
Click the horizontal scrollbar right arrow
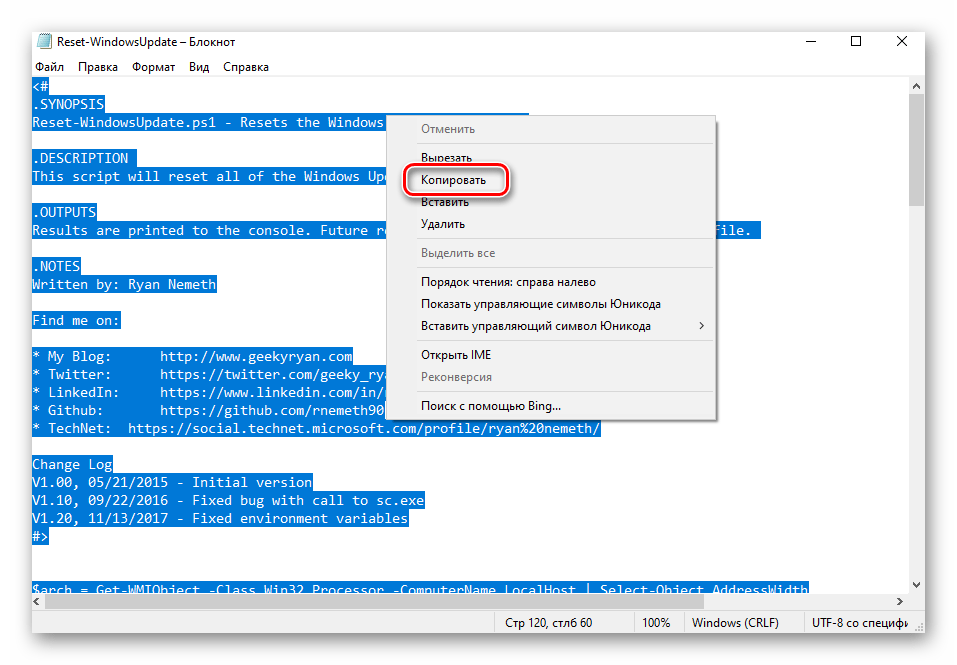pos(901,603)
